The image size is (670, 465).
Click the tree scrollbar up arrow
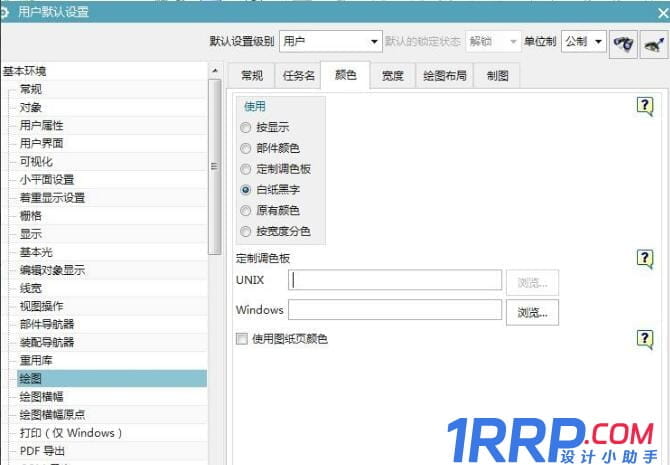click(215, 71)
